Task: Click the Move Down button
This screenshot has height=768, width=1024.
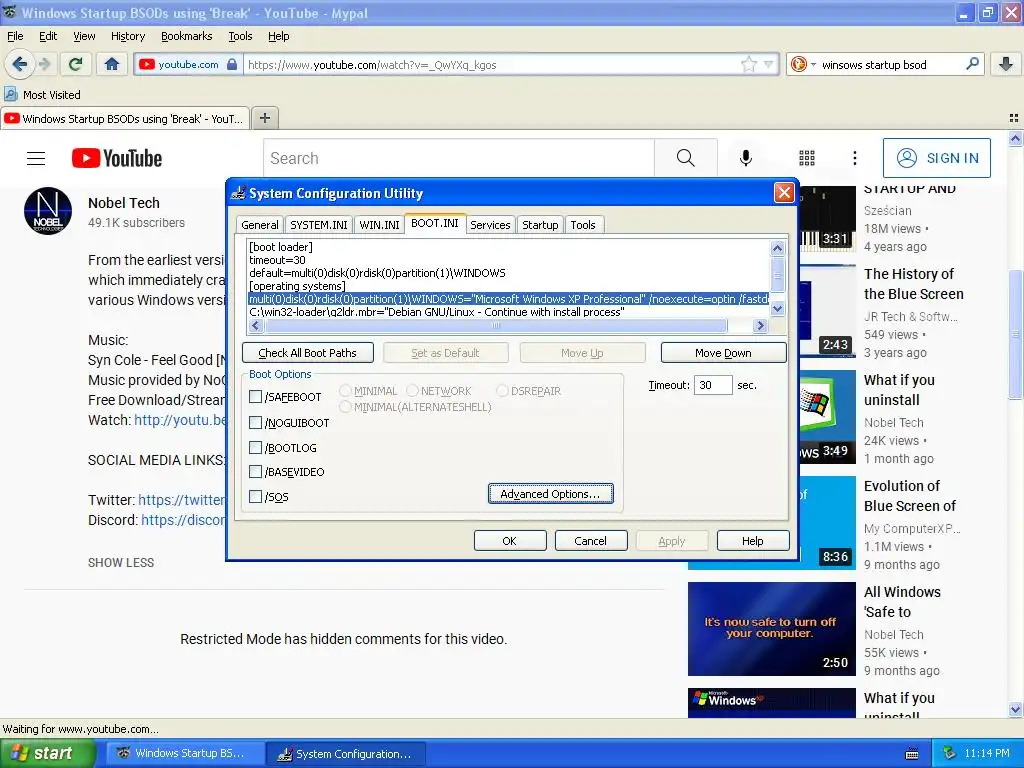Action: pyautogui.click(x=723, y=353)
